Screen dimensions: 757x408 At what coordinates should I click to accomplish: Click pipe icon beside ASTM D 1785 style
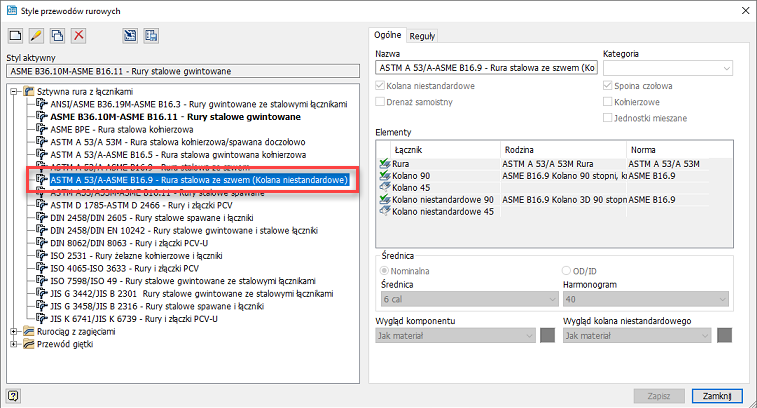click(42, 205)
